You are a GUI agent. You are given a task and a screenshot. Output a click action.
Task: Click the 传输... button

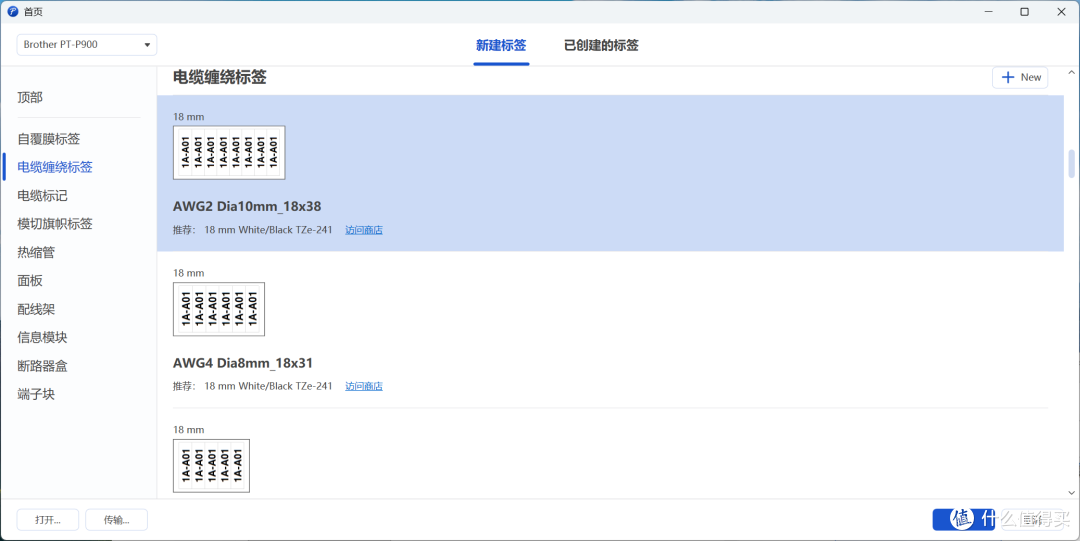(x=116, y=520)
